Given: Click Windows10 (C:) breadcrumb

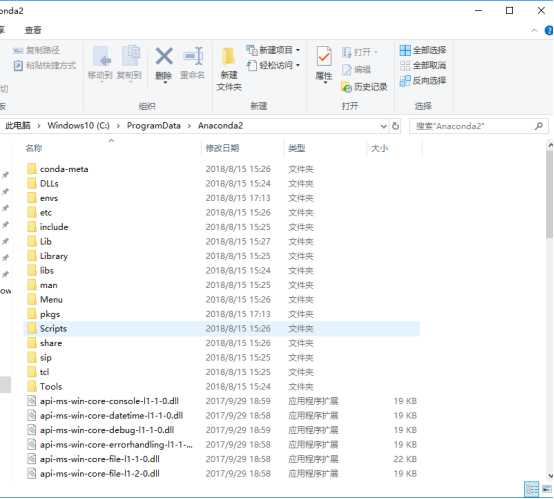Looking at the screenshot, I should [78, 125].
